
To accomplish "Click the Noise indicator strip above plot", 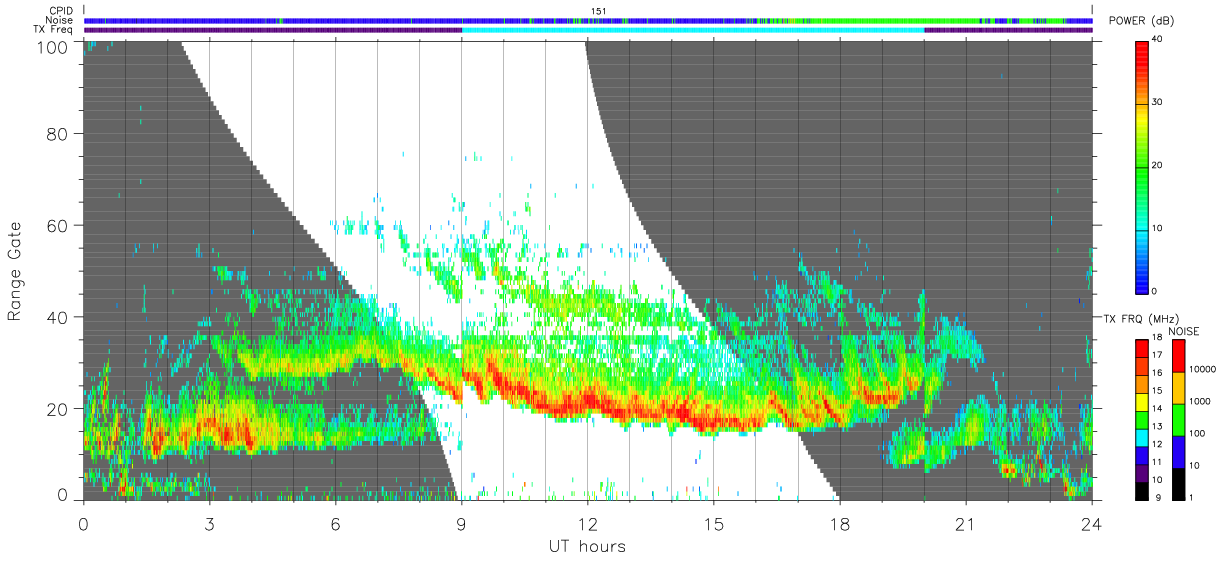I will 588,20.
